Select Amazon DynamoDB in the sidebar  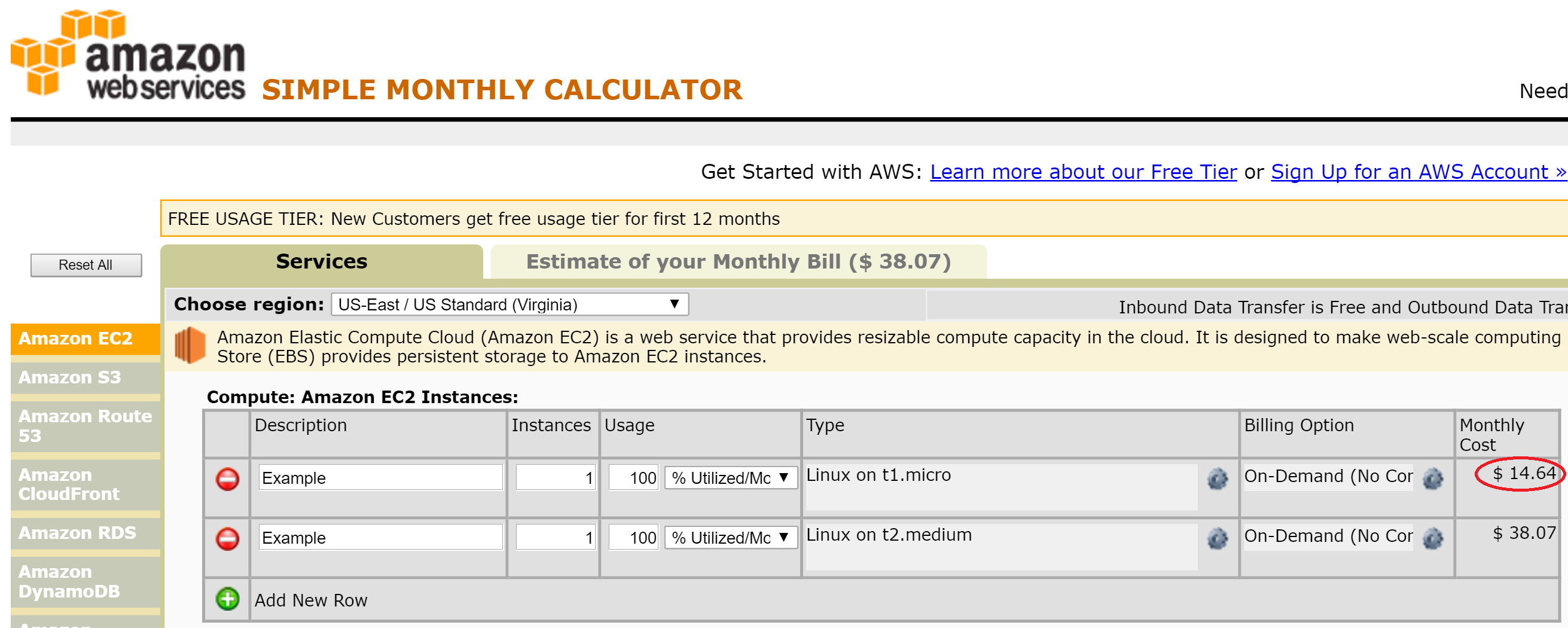tap(85, 582)
